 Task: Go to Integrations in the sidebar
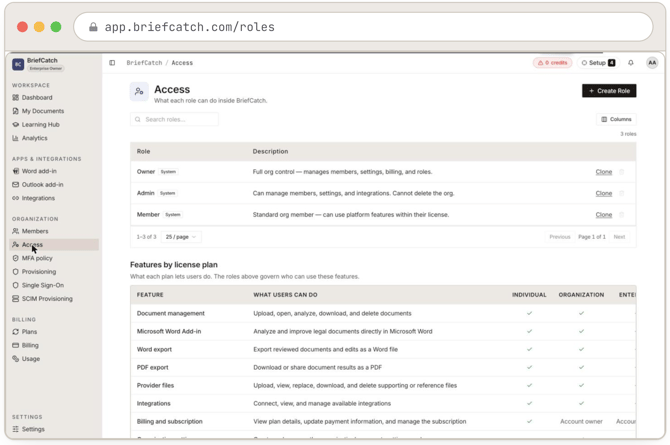click(x=34, y=198)
